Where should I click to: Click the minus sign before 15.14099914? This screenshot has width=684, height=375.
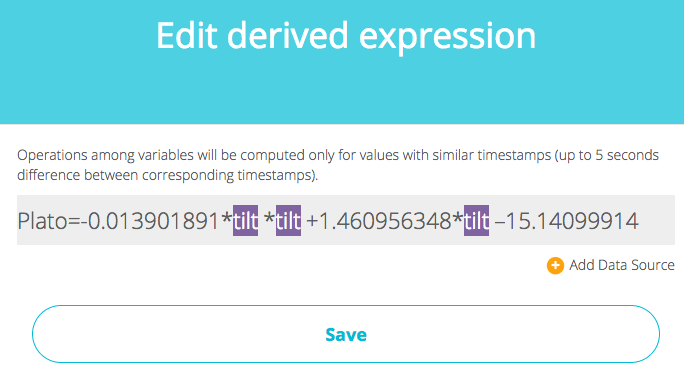(499, 222)
